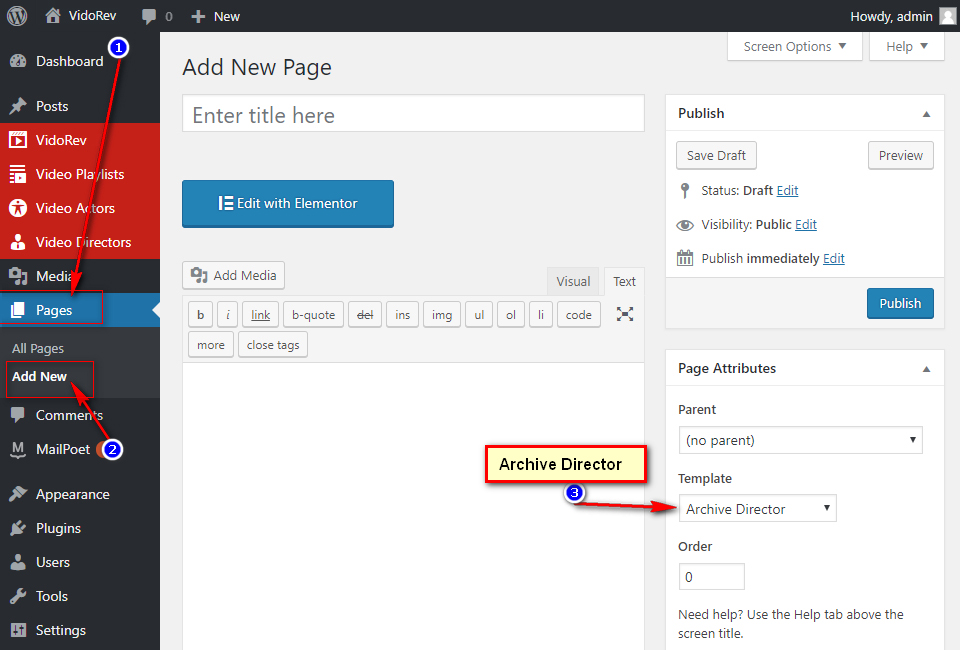Screen dimensions: 960x650
Task: Toggle distraction-free writing fullscreen icon
Action: [625, 314]
